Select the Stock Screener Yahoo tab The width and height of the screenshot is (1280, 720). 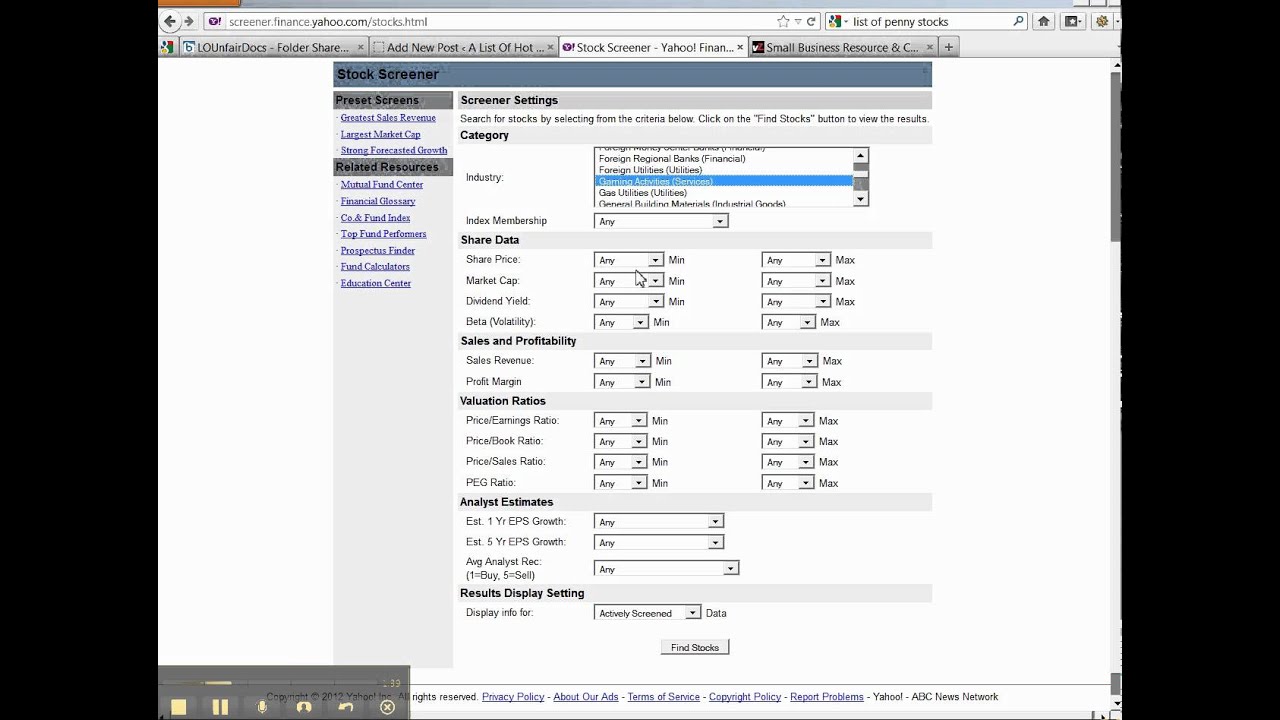pos(653,47)
